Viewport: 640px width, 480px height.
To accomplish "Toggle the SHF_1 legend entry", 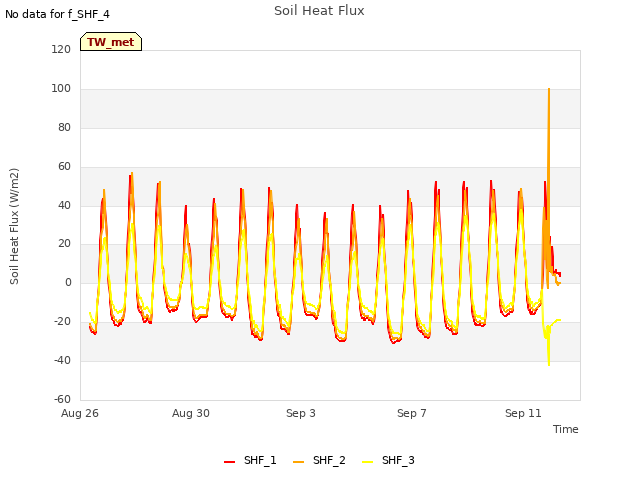I will pyautogui.click(x=250, y=460).
